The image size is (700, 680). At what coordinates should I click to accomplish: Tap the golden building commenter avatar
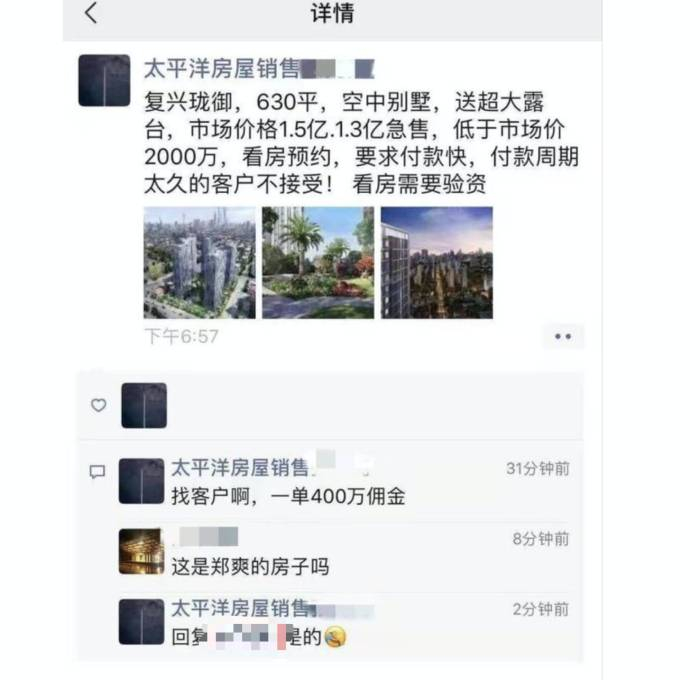[x=142, y=551]
